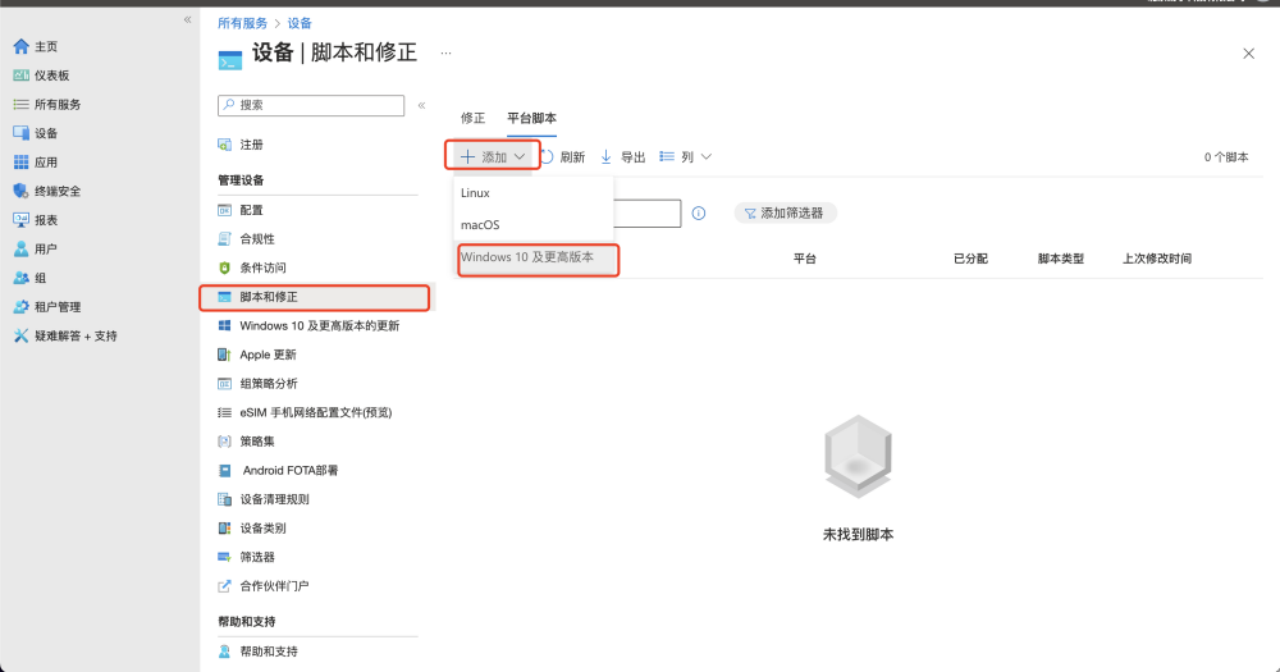
Task: Click the 0 个脚本 count text
Action: tap(1226, 157)
